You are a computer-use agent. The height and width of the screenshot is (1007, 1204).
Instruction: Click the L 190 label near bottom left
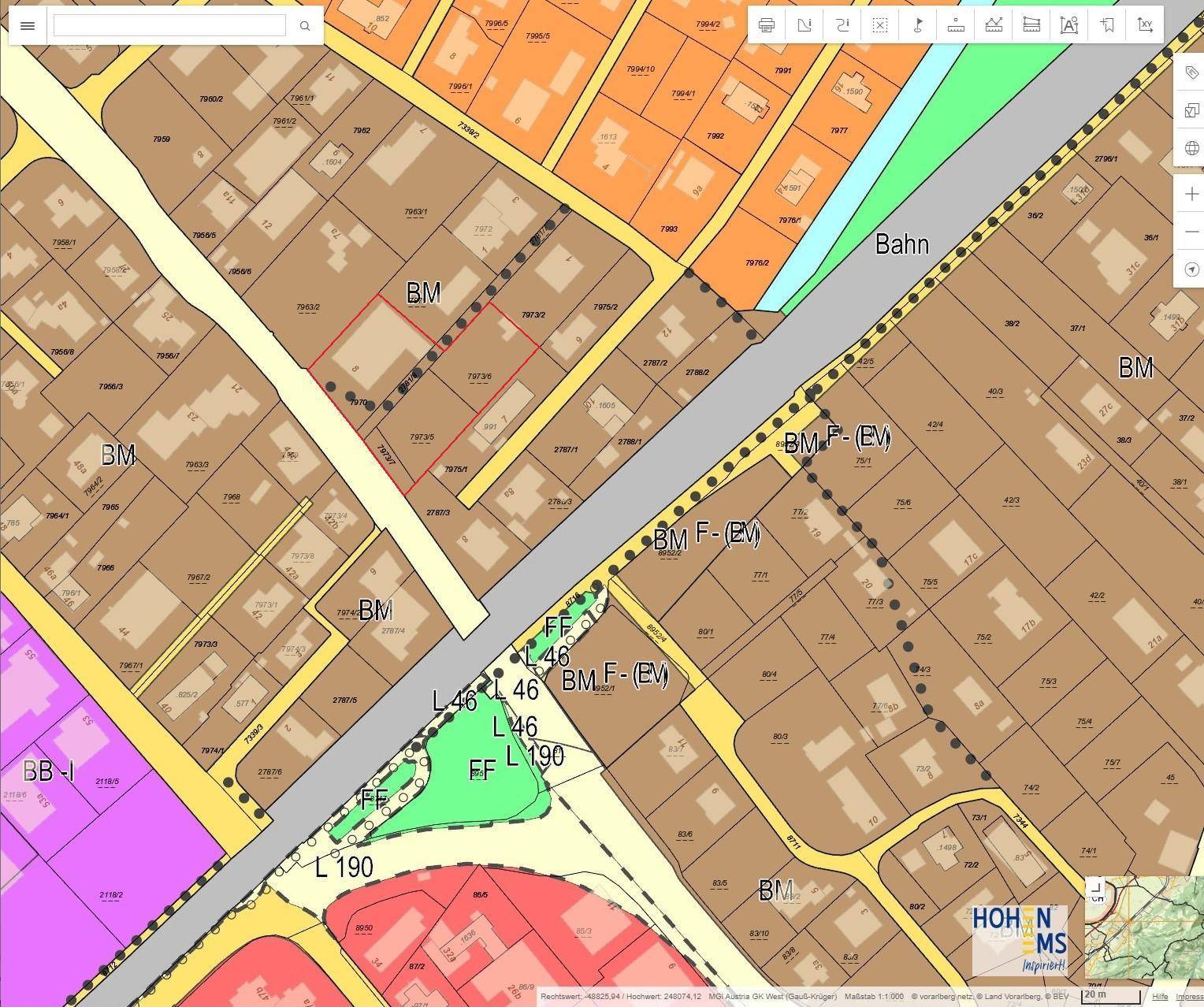point(344,868)
